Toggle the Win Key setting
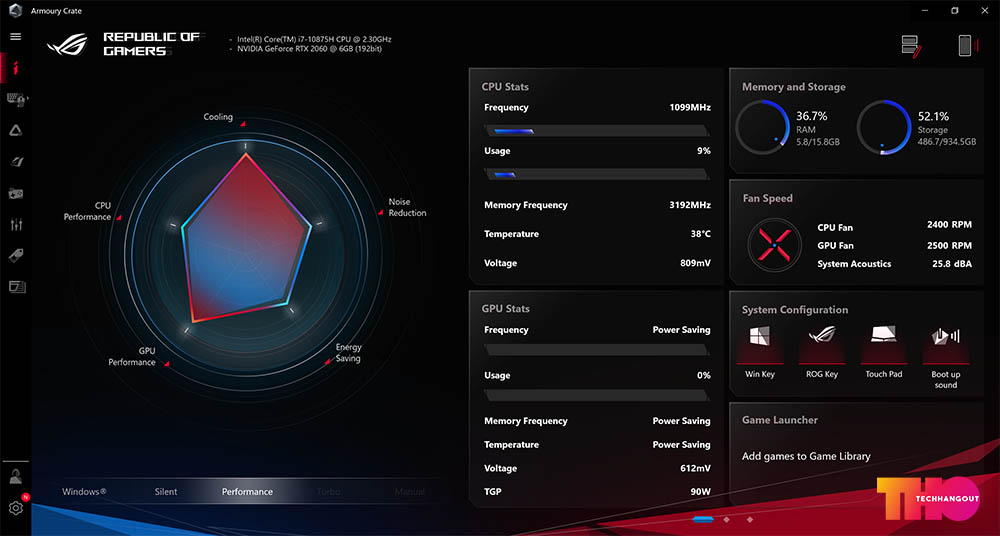Viewport: 1000px width, 536px height. click(760, 352)
